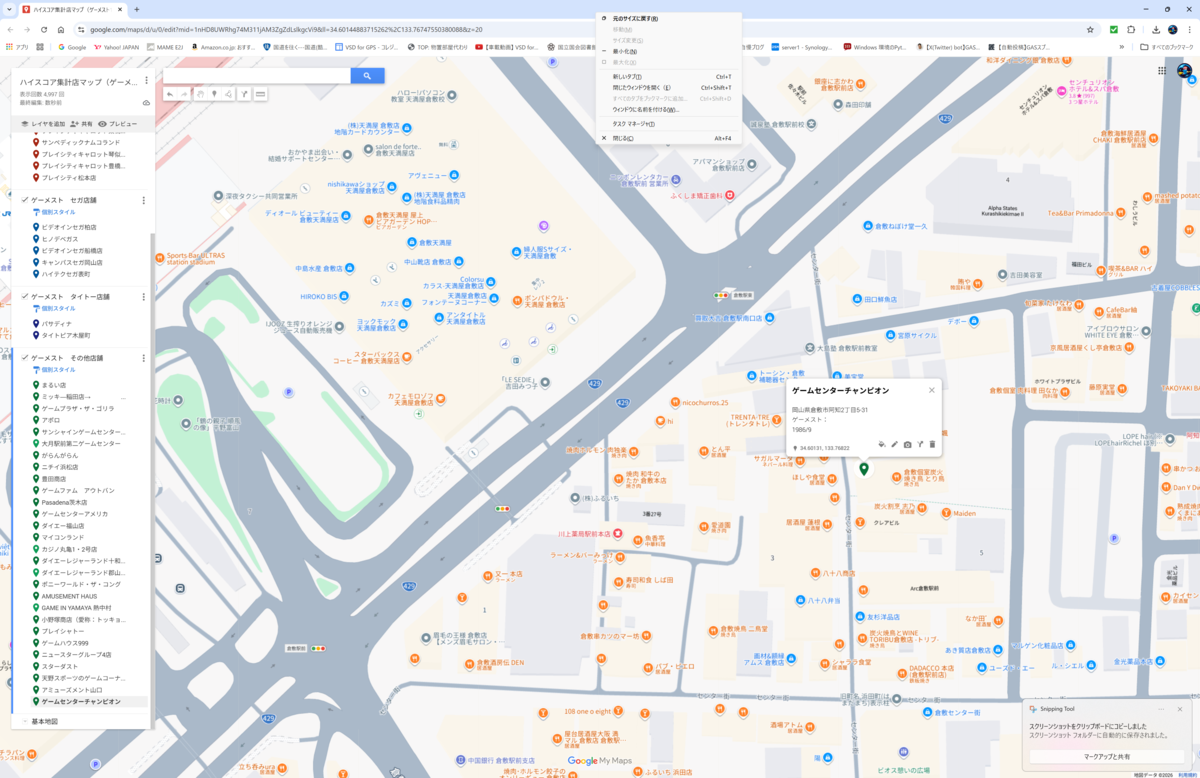
Task: Click the directions-to-here icon in info card
Action: (920, 444)
